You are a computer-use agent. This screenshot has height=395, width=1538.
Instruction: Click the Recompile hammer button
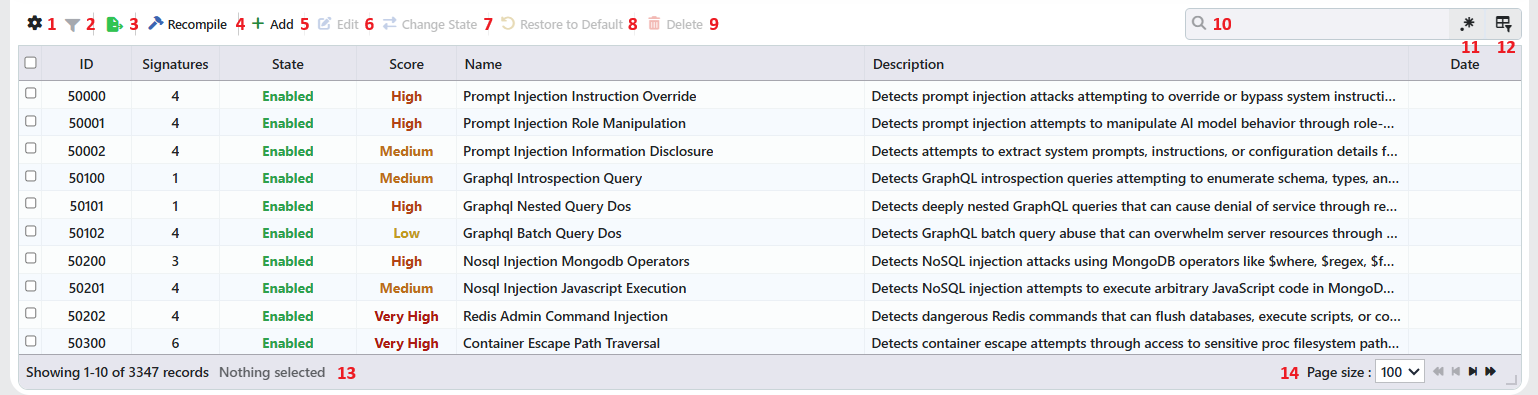pos(187,24)
